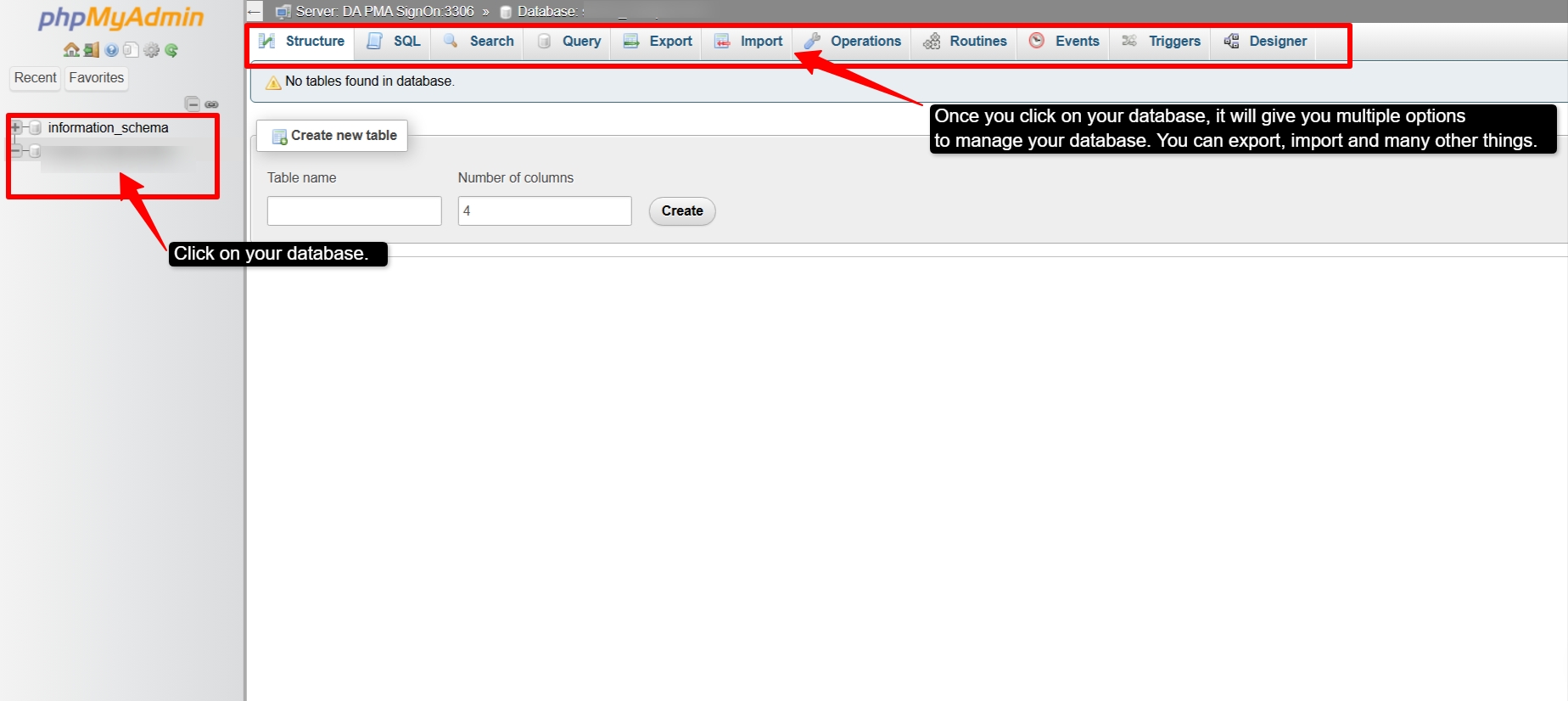Open the Import tab
The height and width of the screenshot is (701, 1568).
748,42
